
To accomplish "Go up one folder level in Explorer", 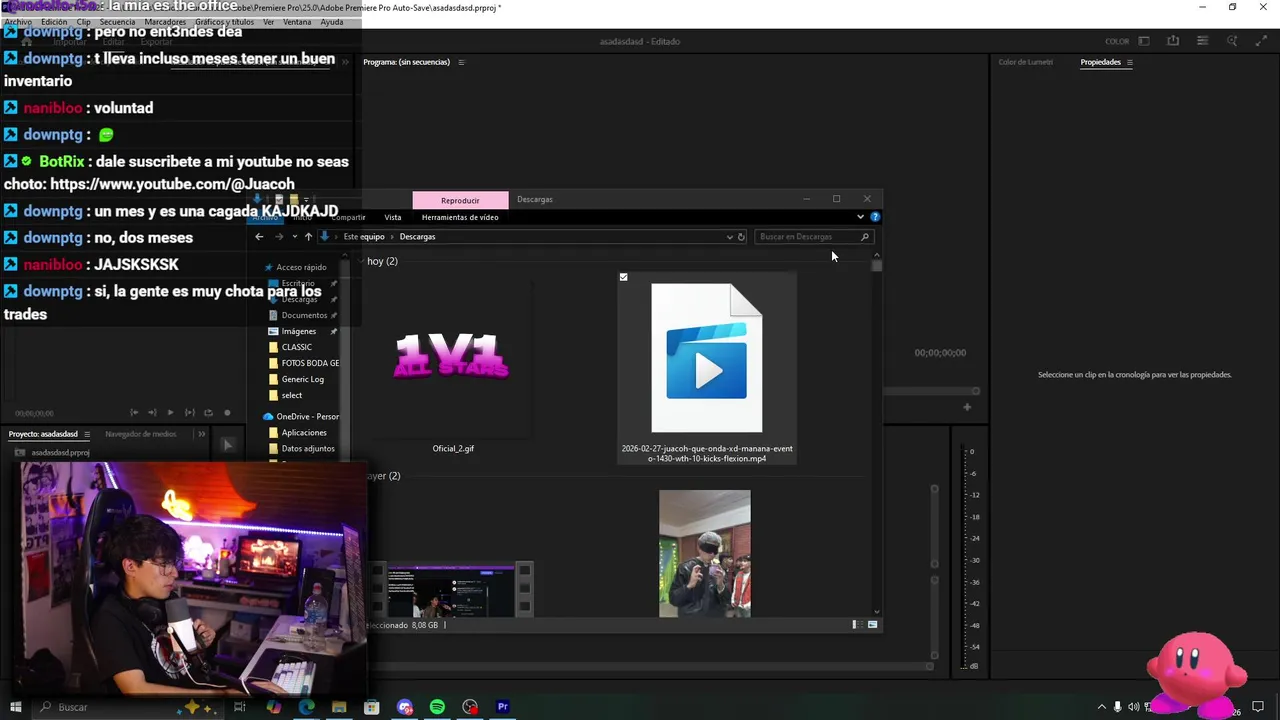I will pyautogui.click(x=308, y=237).
